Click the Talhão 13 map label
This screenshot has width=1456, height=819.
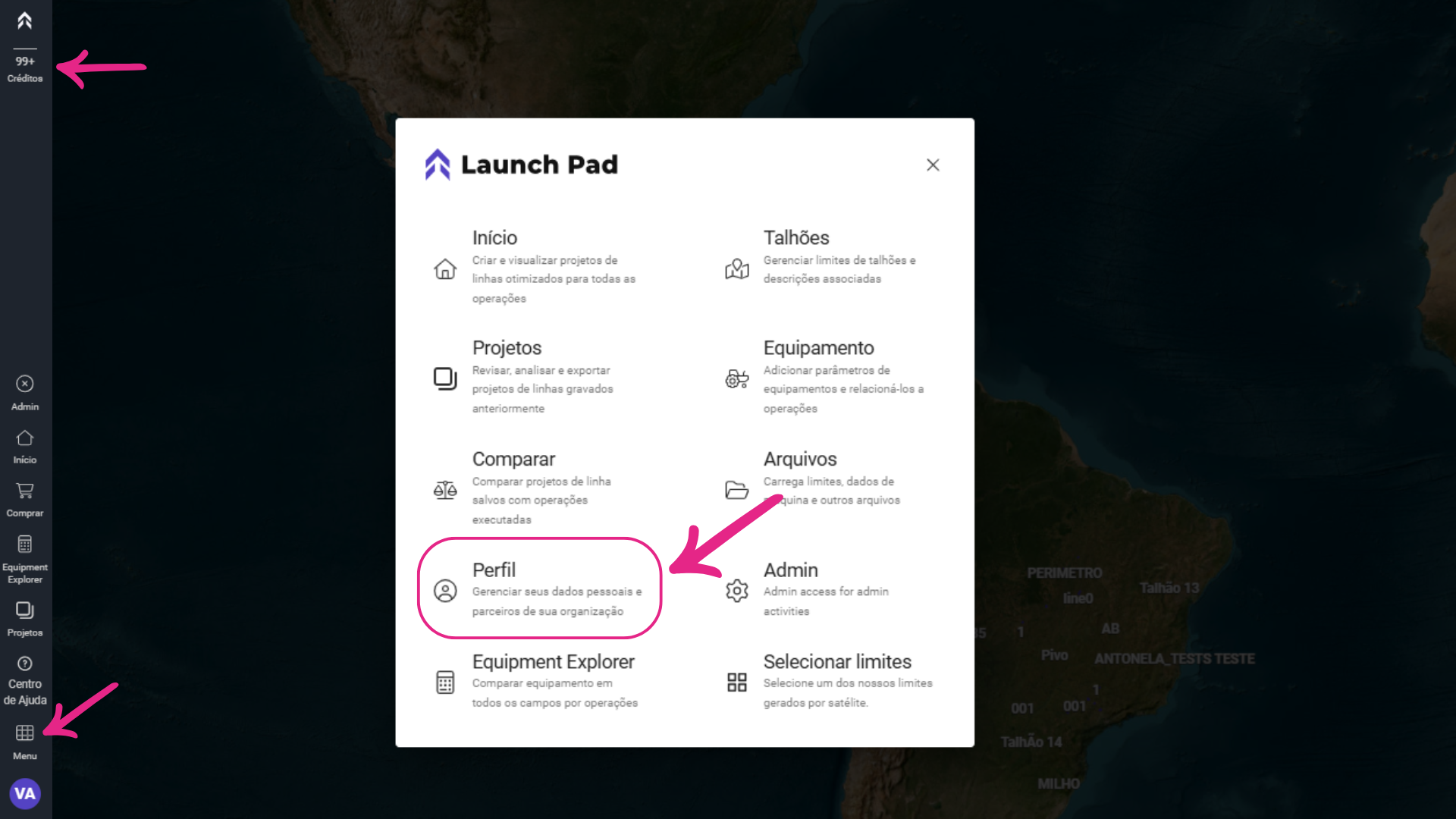pyautogui.click(x=1169, y=588)
